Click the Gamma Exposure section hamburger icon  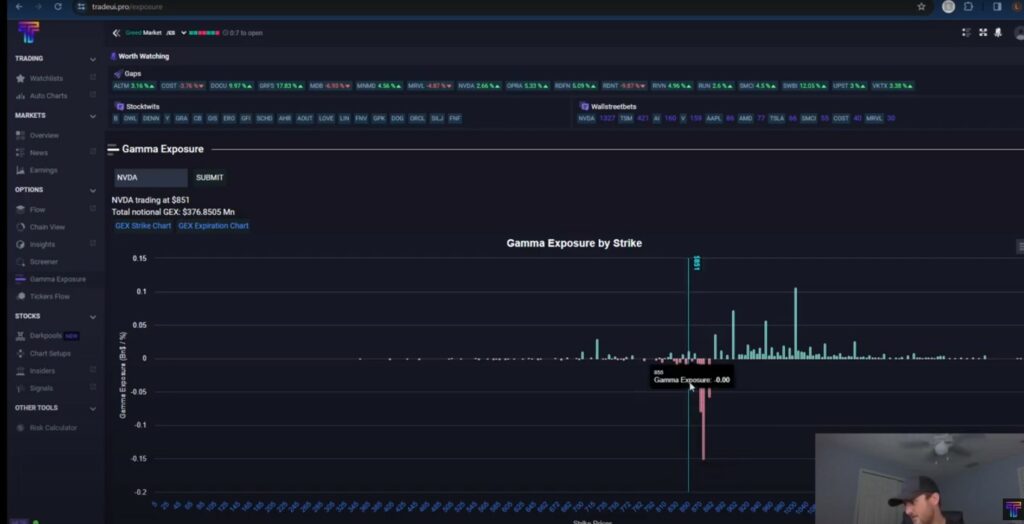[x=113, y=150]
